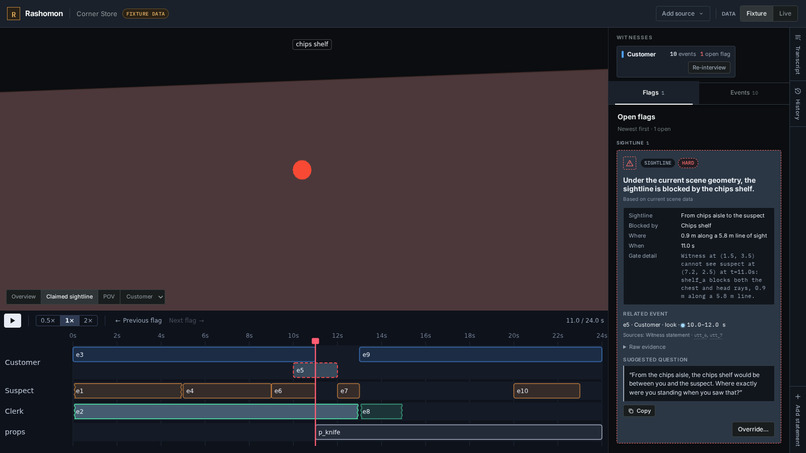The height and width of the screenshot is (453, 806).
Task: Click the Blocked by Chips shelf row
Action: [698, 226]
